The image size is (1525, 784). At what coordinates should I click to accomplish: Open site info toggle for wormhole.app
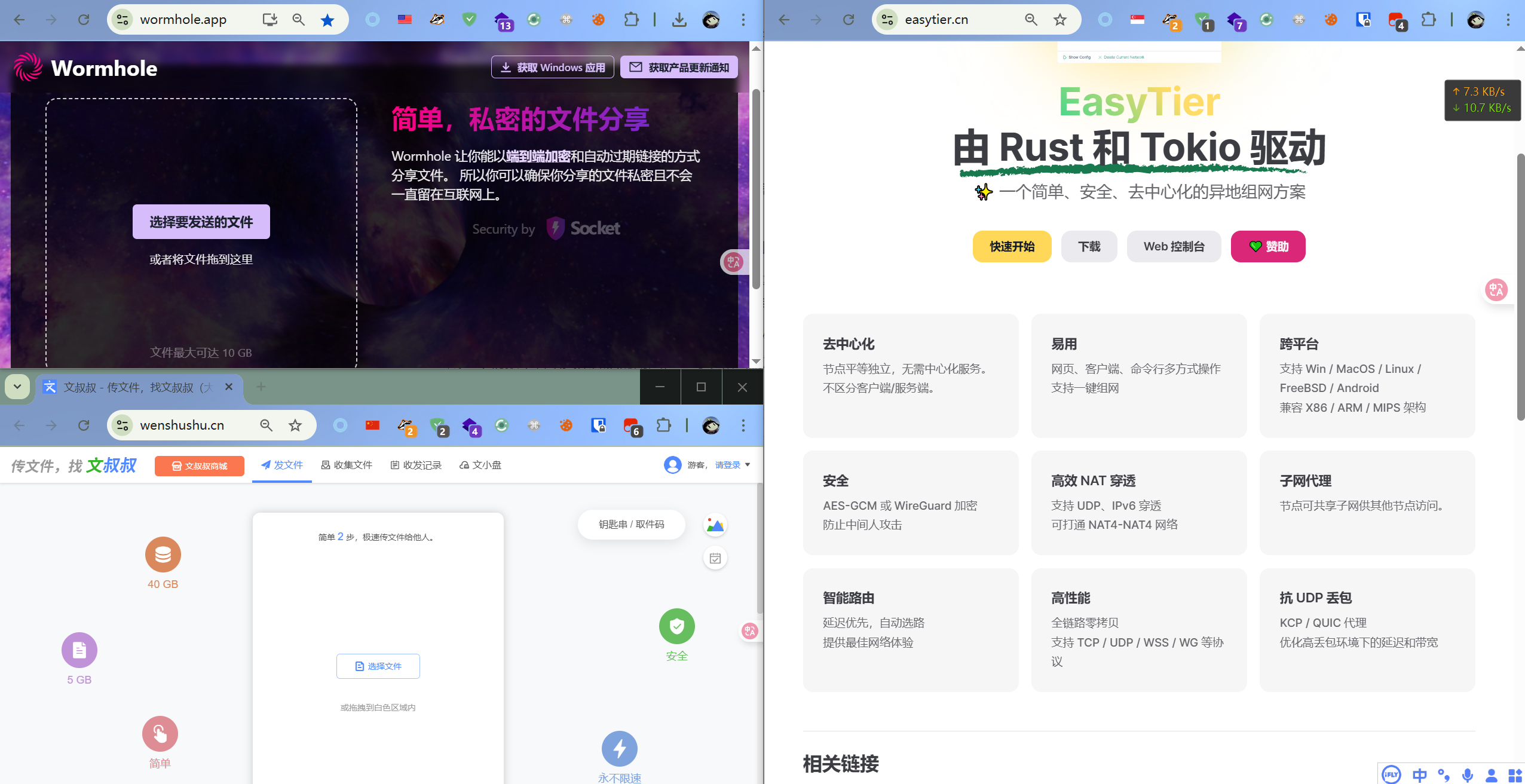(x=123, y=20)
